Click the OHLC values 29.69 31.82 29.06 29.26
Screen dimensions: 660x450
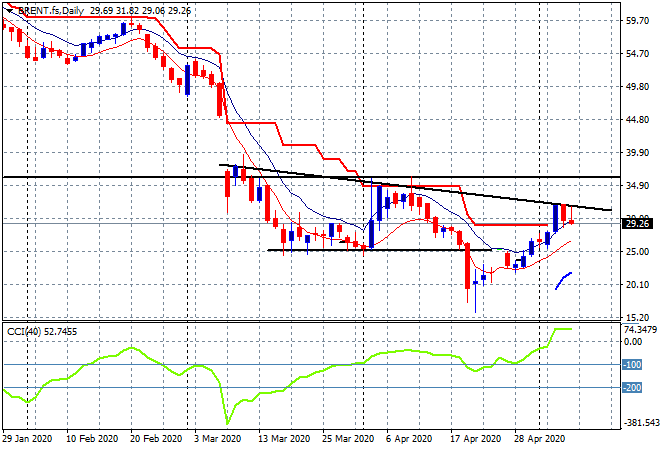(x=140, y=11)
